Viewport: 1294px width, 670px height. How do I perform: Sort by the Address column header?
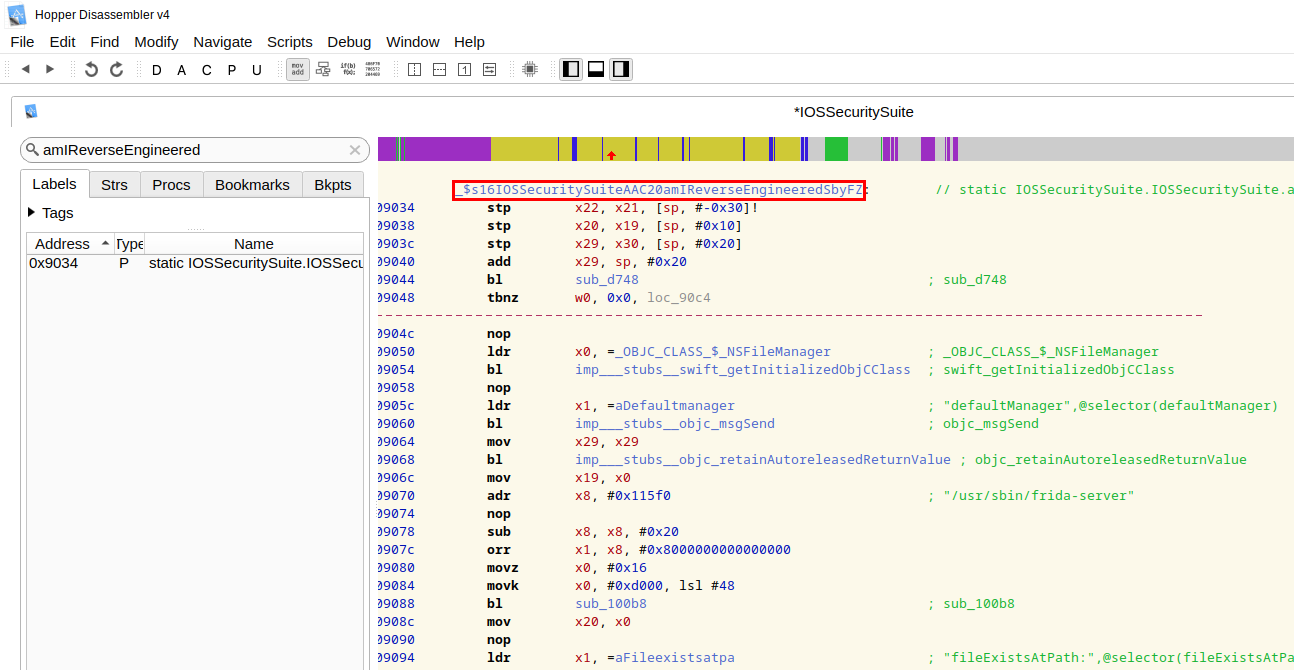click(x=70, y=244)
